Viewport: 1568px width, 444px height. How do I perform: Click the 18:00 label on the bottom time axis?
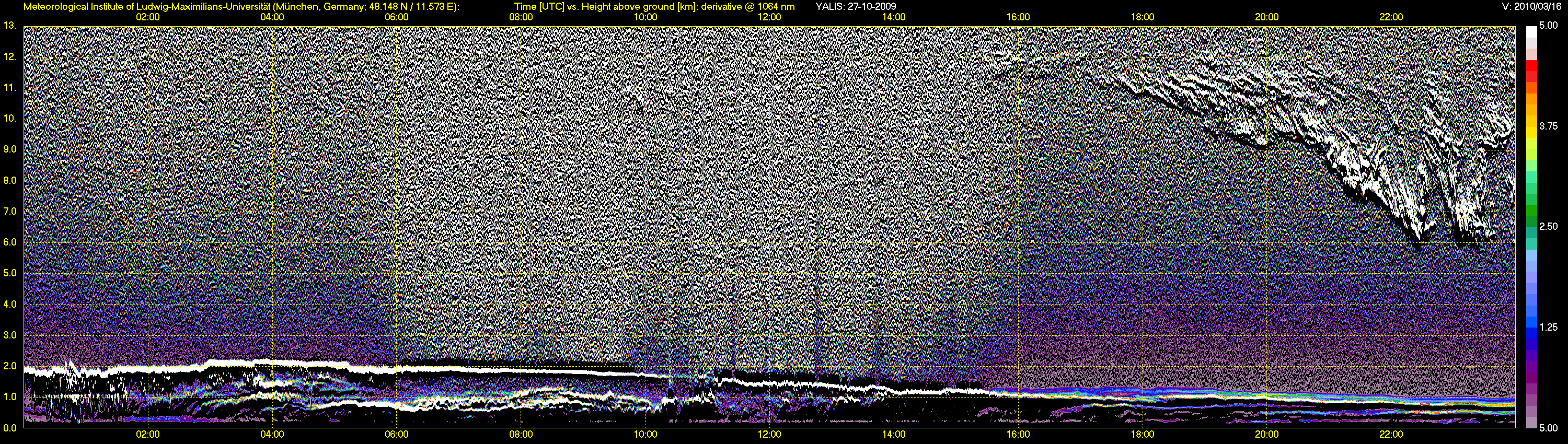pyautogui.click(x=1143, y=434)
